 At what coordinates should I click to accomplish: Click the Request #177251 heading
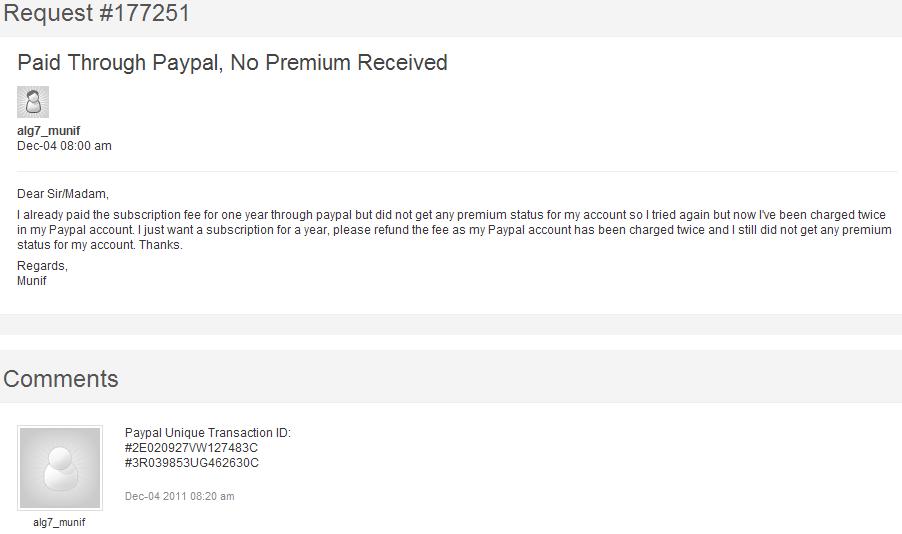click(96, 13)
